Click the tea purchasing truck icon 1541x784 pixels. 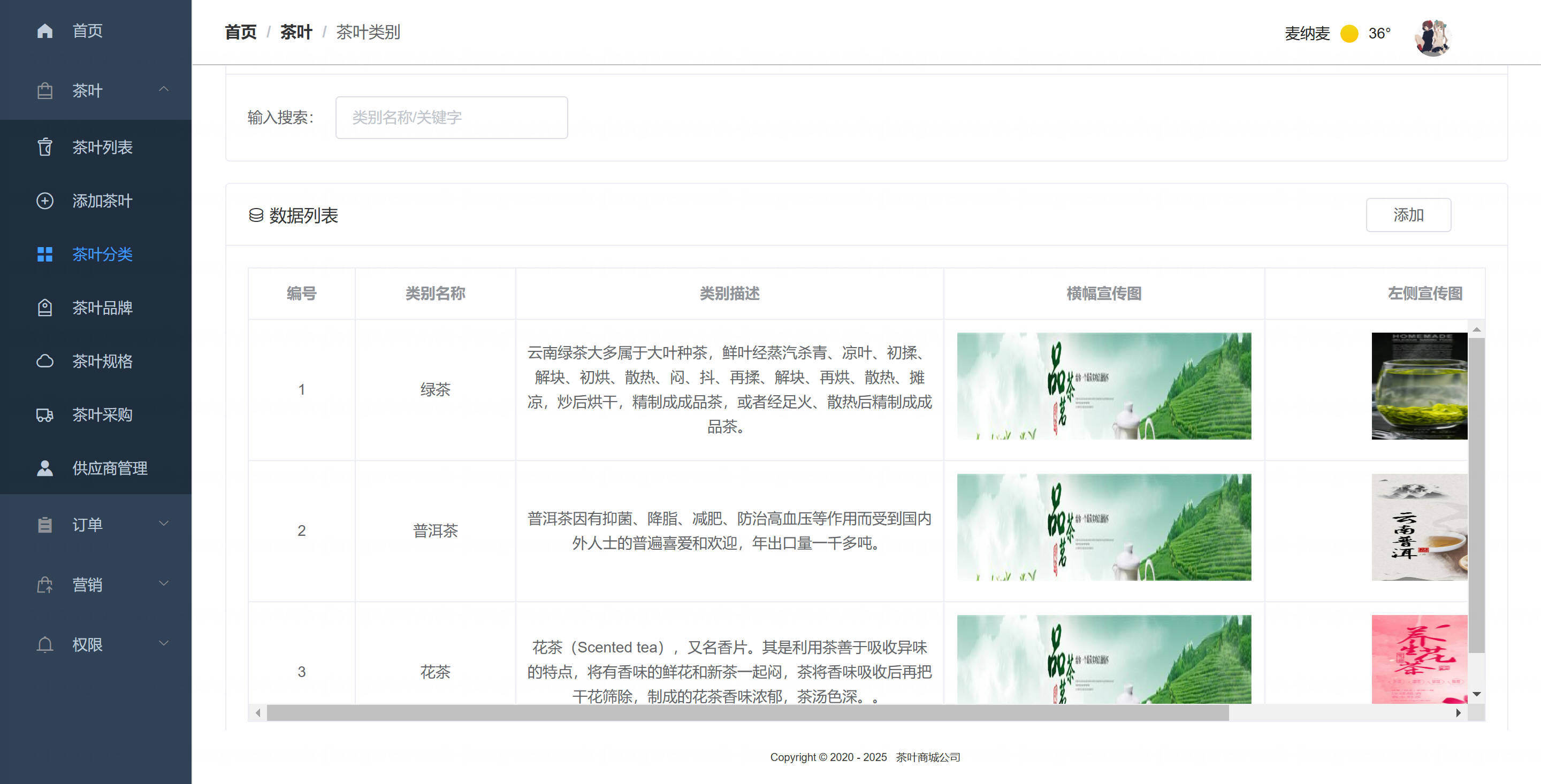click(45, 415)
